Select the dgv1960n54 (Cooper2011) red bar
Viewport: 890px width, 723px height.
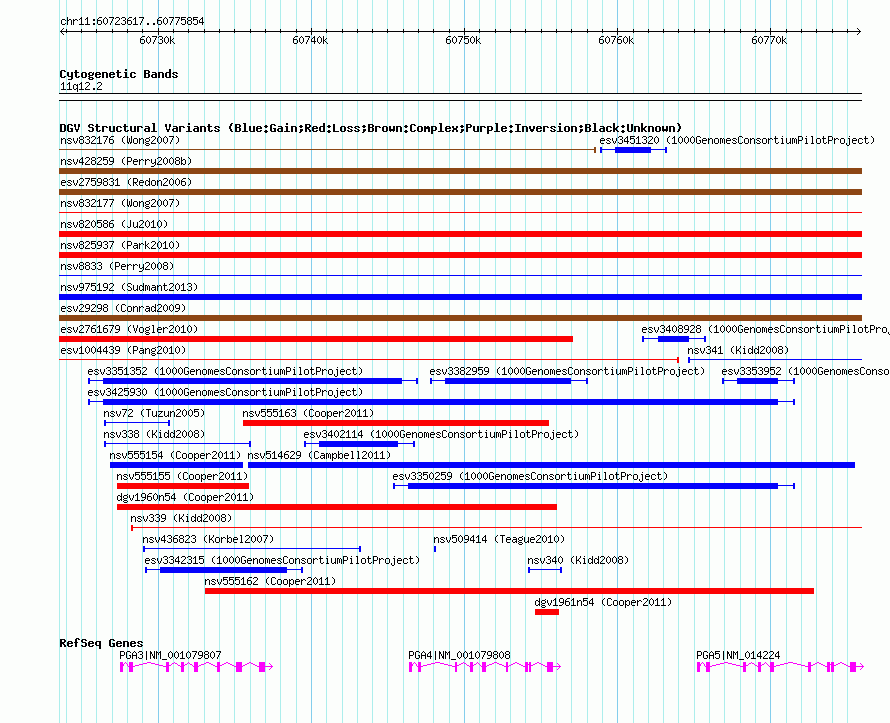click(337, 507)
